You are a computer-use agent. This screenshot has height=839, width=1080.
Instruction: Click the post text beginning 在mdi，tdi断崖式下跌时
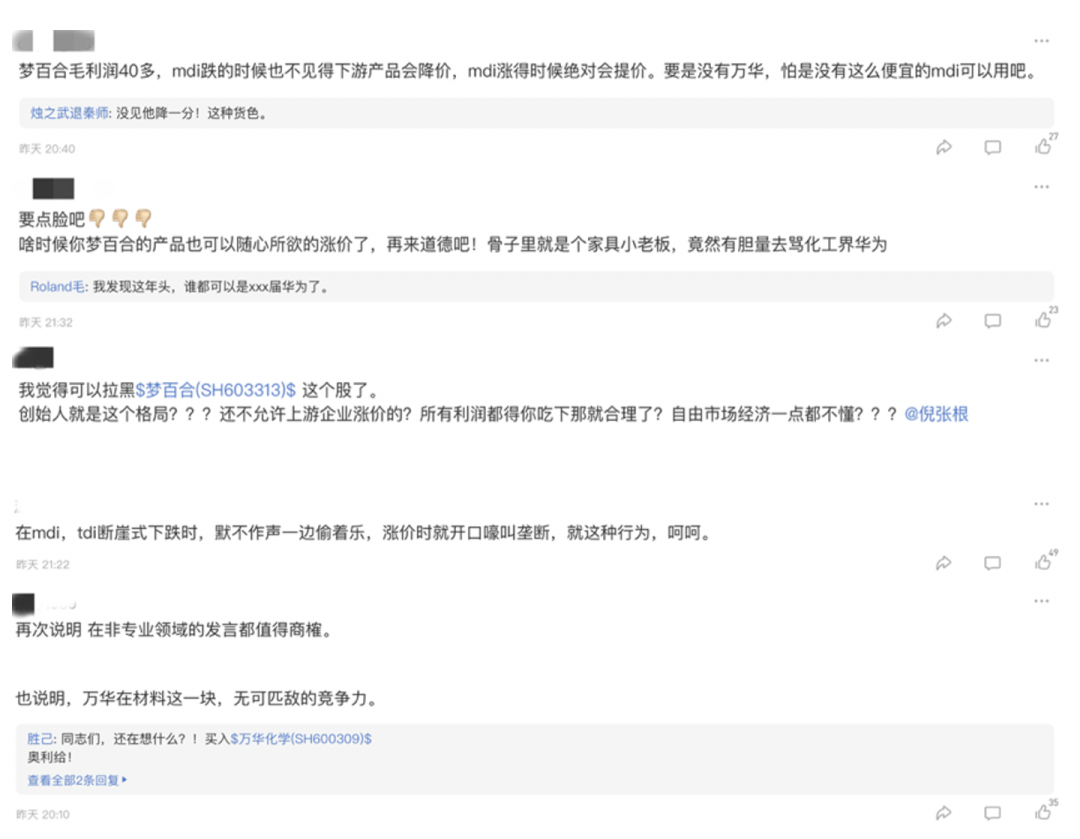pyautogui.click(x=364, y=532)
